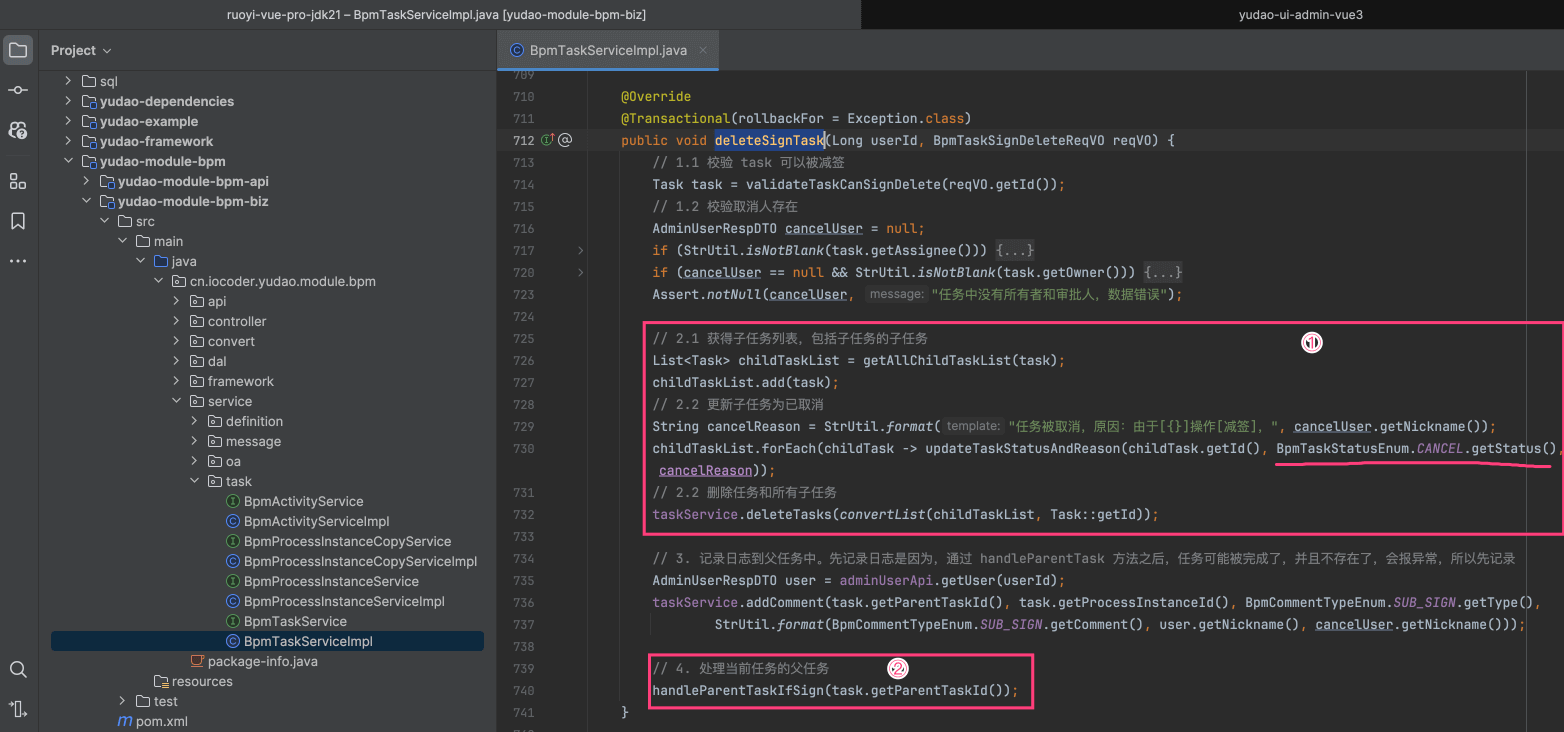This screenshot has height=732, width=1564.
Task: Open the Project tool window icon
Action: click(18, 50)
